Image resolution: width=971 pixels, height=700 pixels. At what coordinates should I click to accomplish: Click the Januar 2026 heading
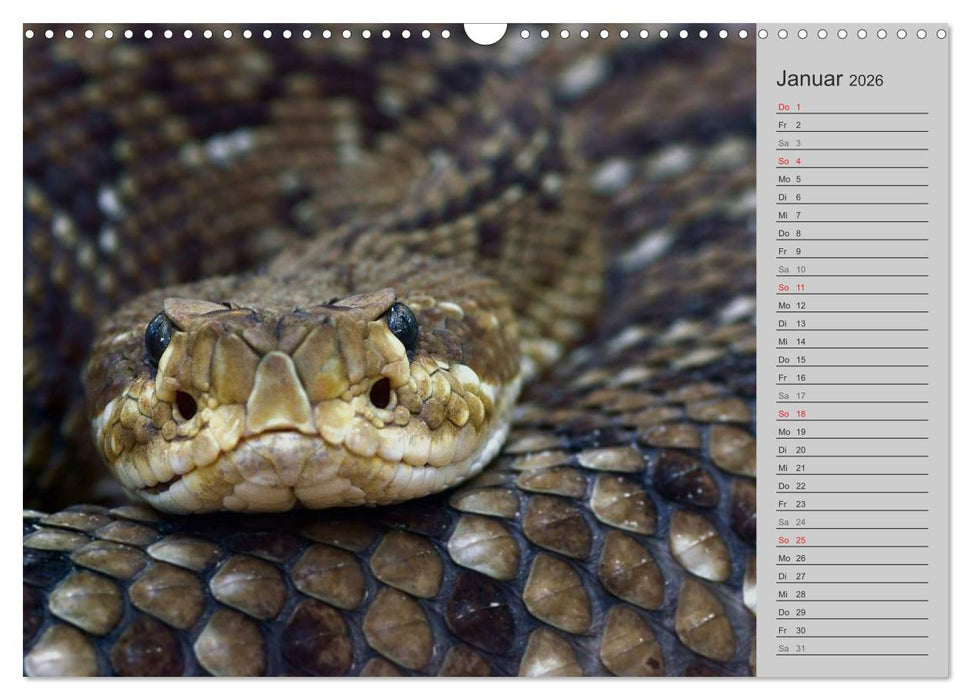coord(829,80)
